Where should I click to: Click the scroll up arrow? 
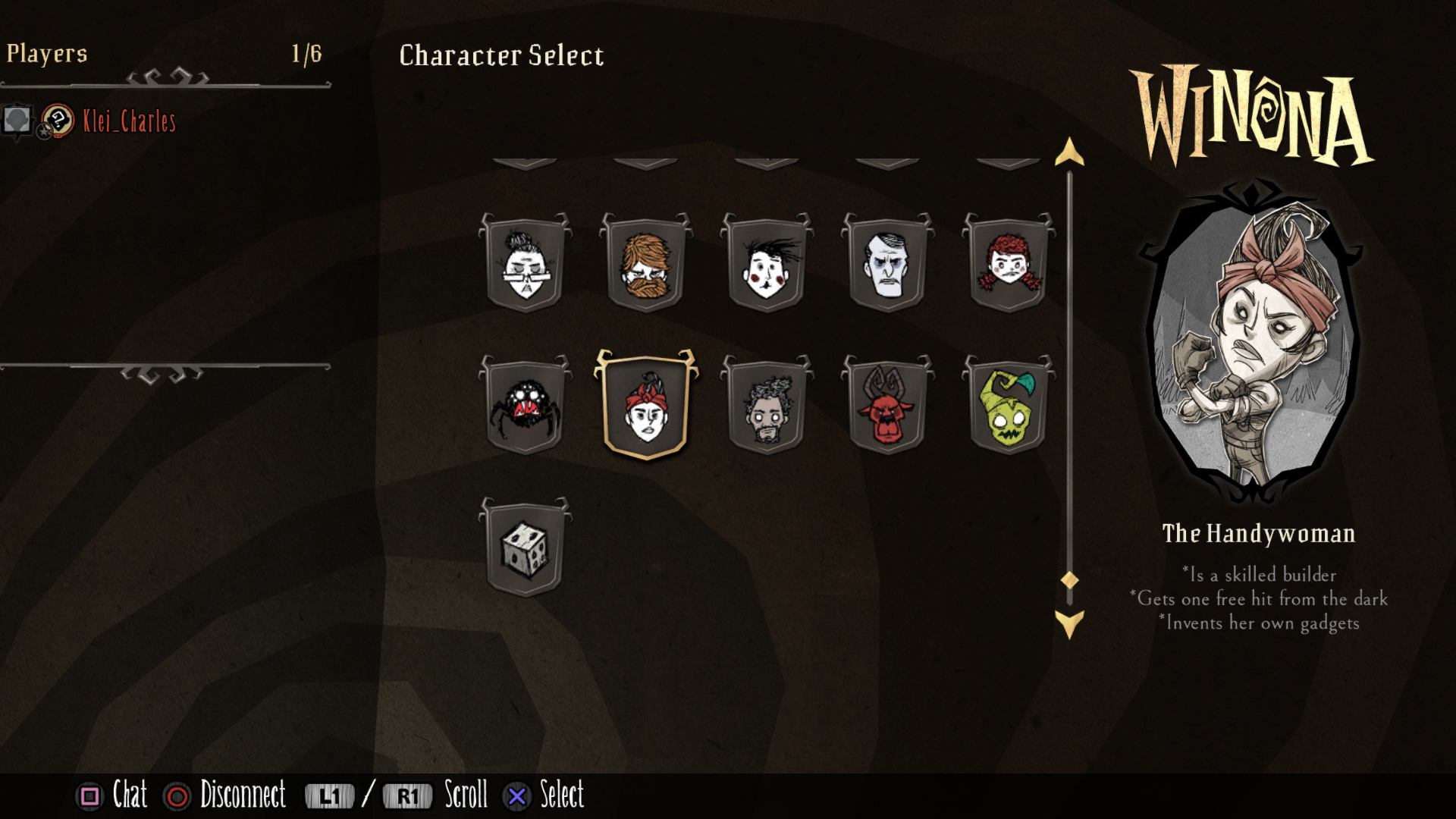1069,152
